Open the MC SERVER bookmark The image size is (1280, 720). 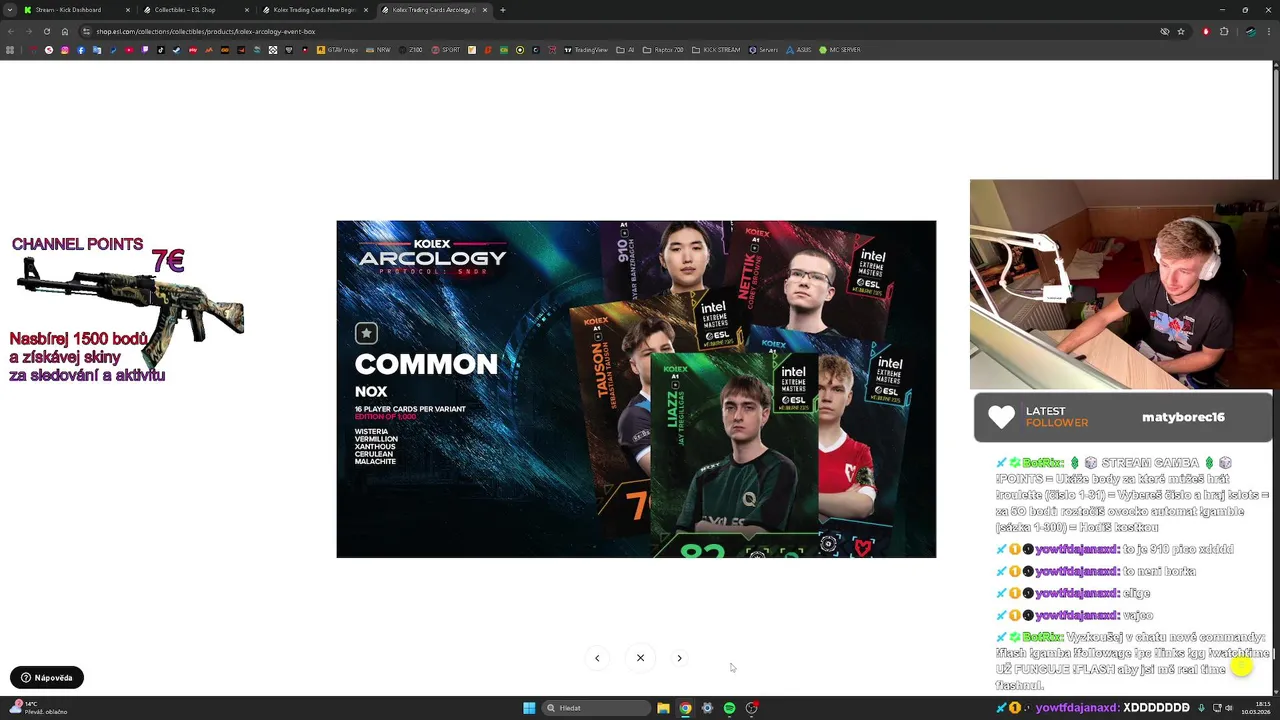point(839,50)
